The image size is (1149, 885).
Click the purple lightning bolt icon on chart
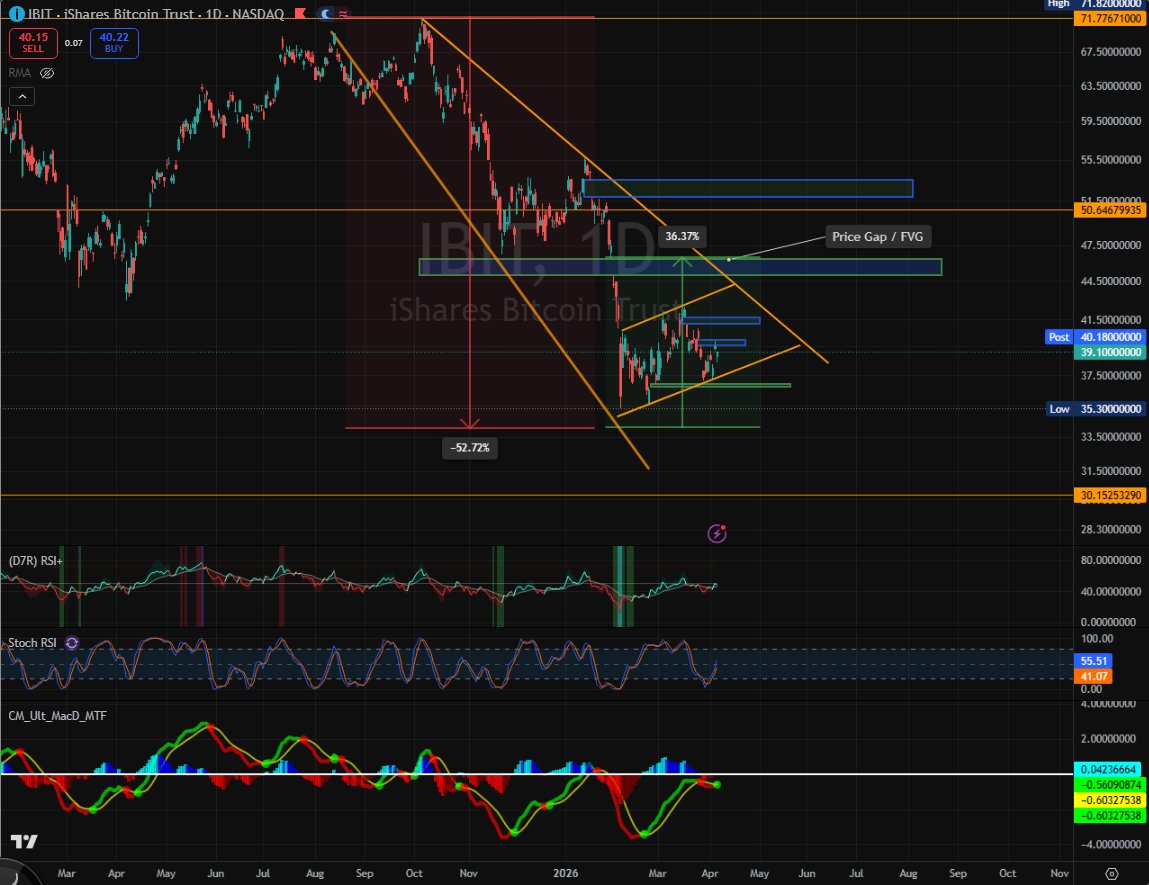[x=717, y=533]
